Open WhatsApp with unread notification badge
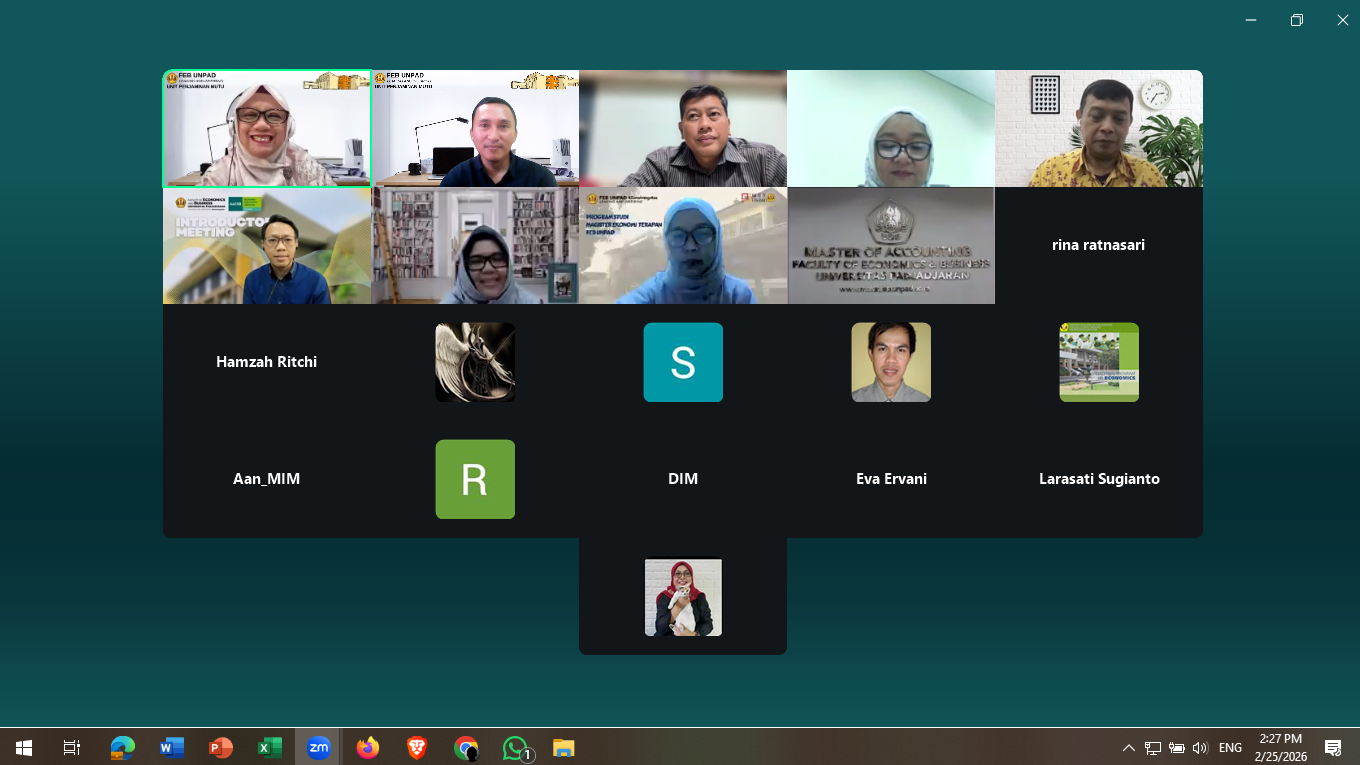 [x=515, y=747]
